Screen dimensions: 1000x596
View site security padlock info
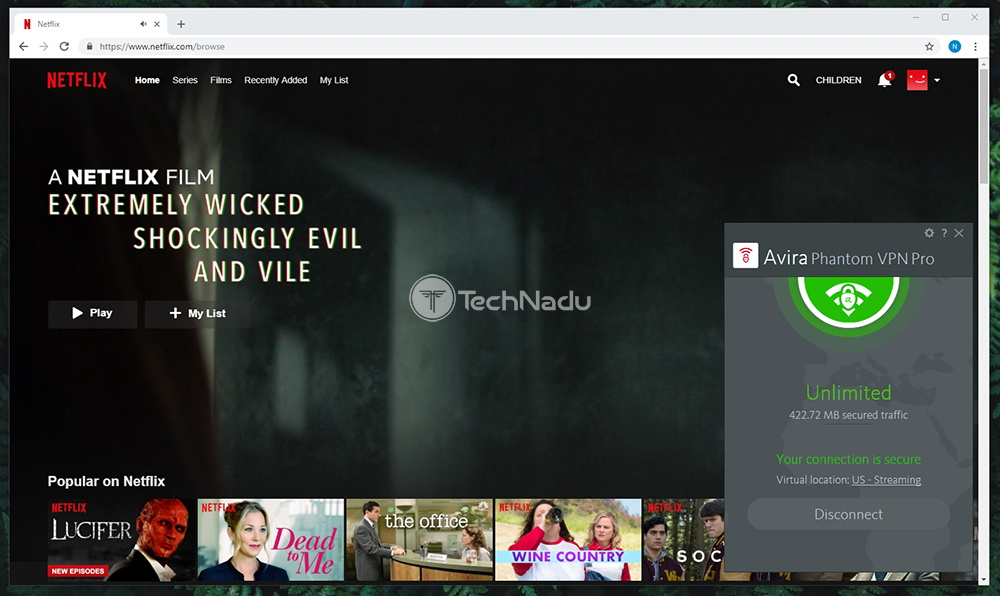(89, 47)
